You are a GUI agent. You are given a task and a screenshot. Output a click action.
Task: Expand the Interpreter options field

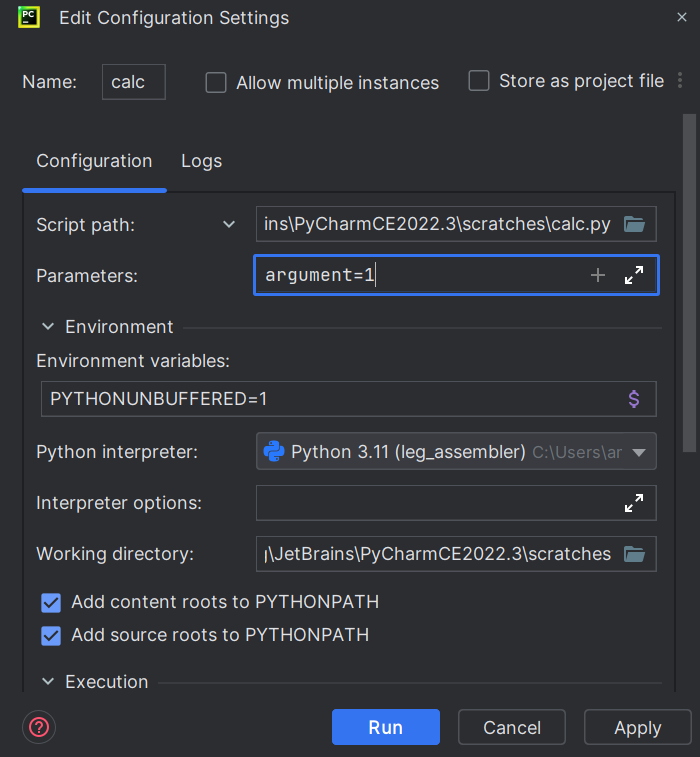click(634, 503)
